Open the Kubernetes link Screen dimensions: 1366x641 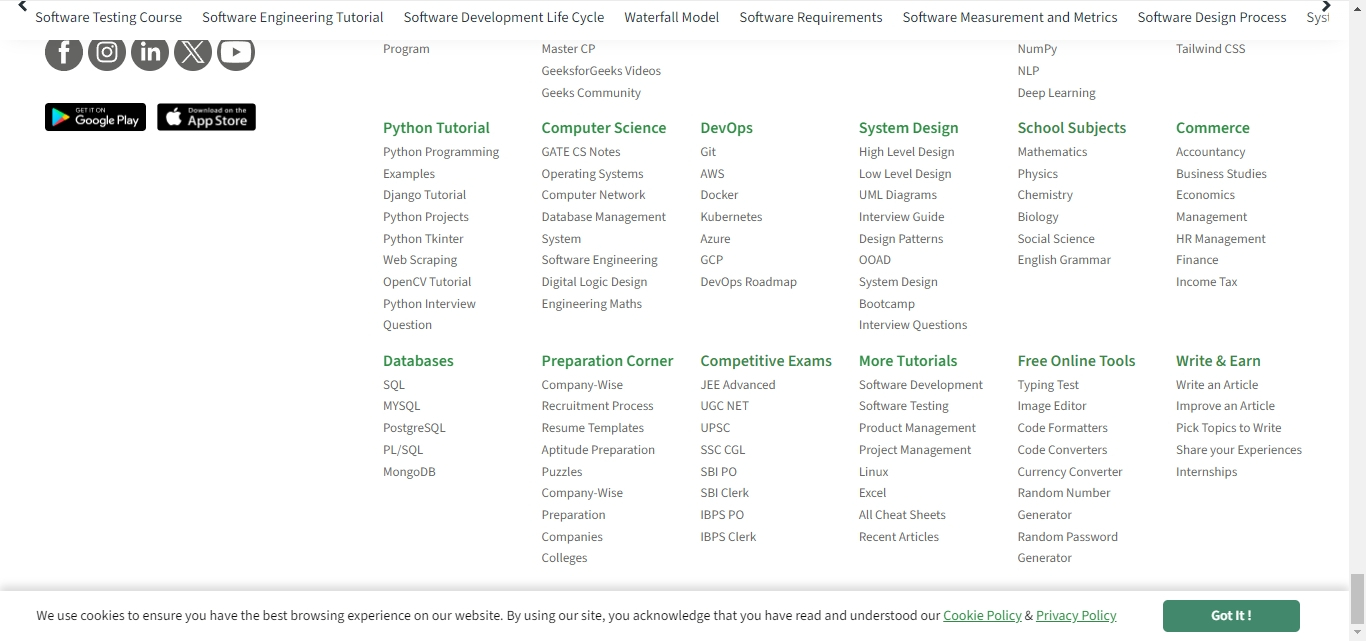point(731,217)
